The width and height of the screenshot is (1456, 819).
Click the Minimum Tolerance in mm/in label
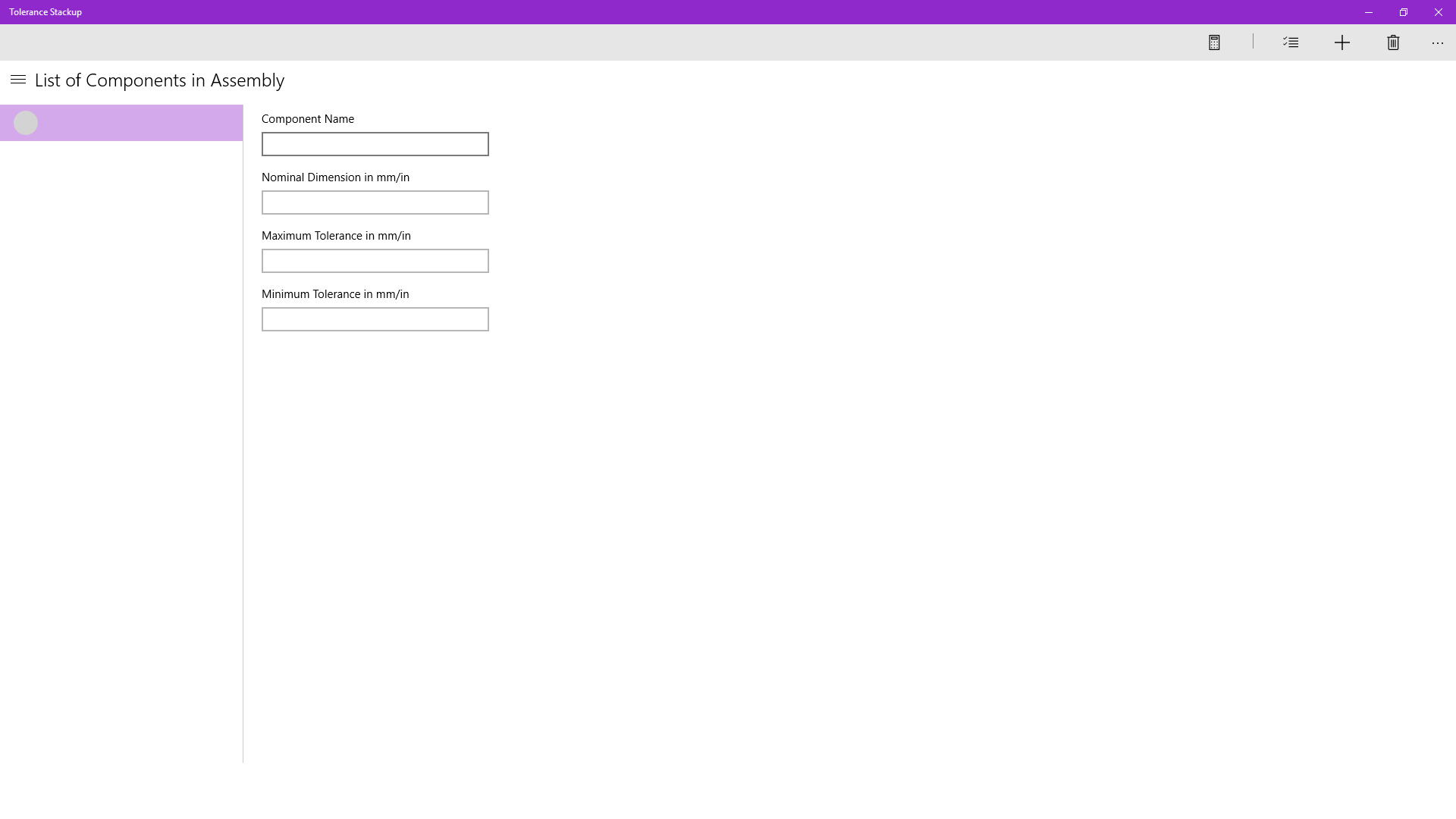tap(334, 294)
